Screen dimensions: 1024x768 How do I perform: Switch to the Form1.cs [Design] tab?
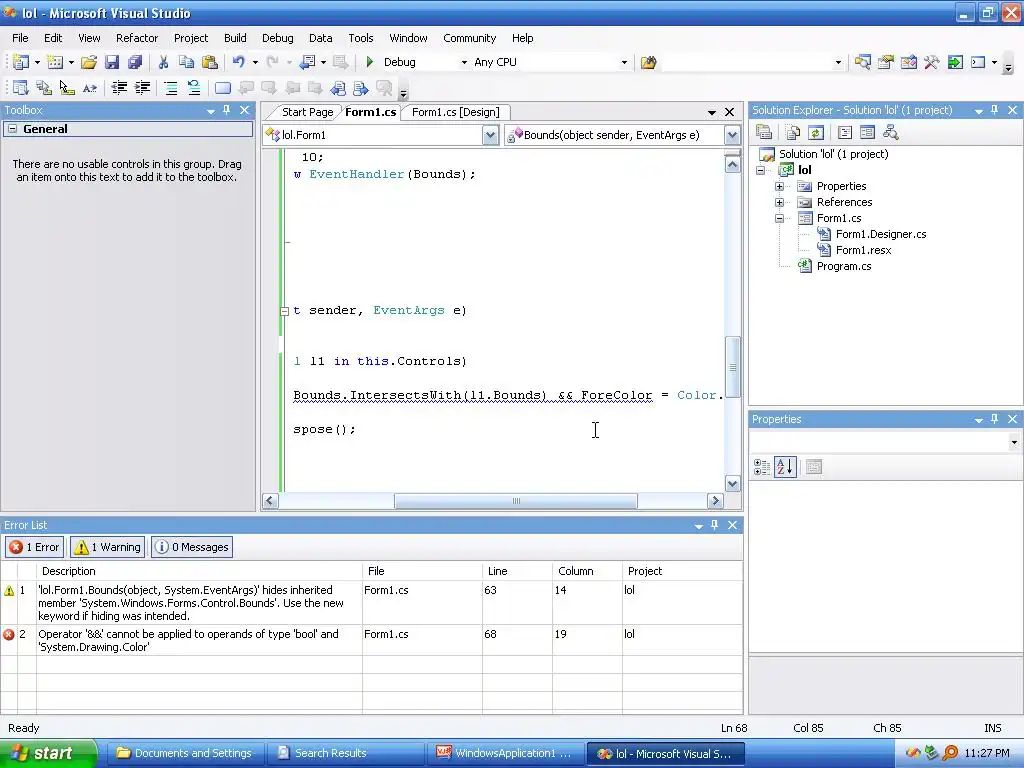[455, 112]
